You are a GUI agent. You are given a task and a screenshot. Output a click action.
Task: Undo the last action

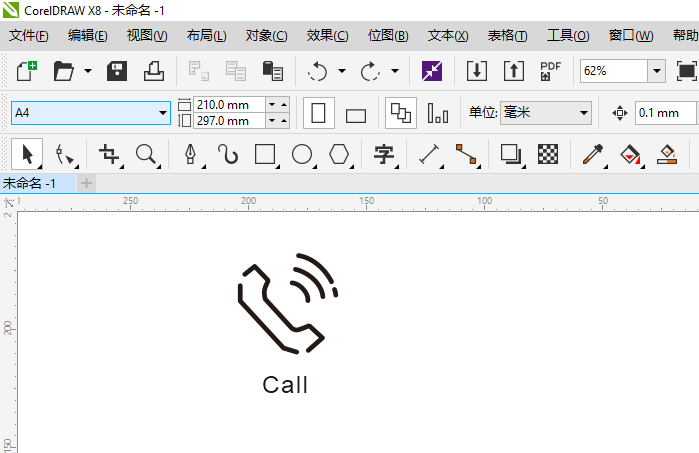pyautogui.click(x=317, y=71)
